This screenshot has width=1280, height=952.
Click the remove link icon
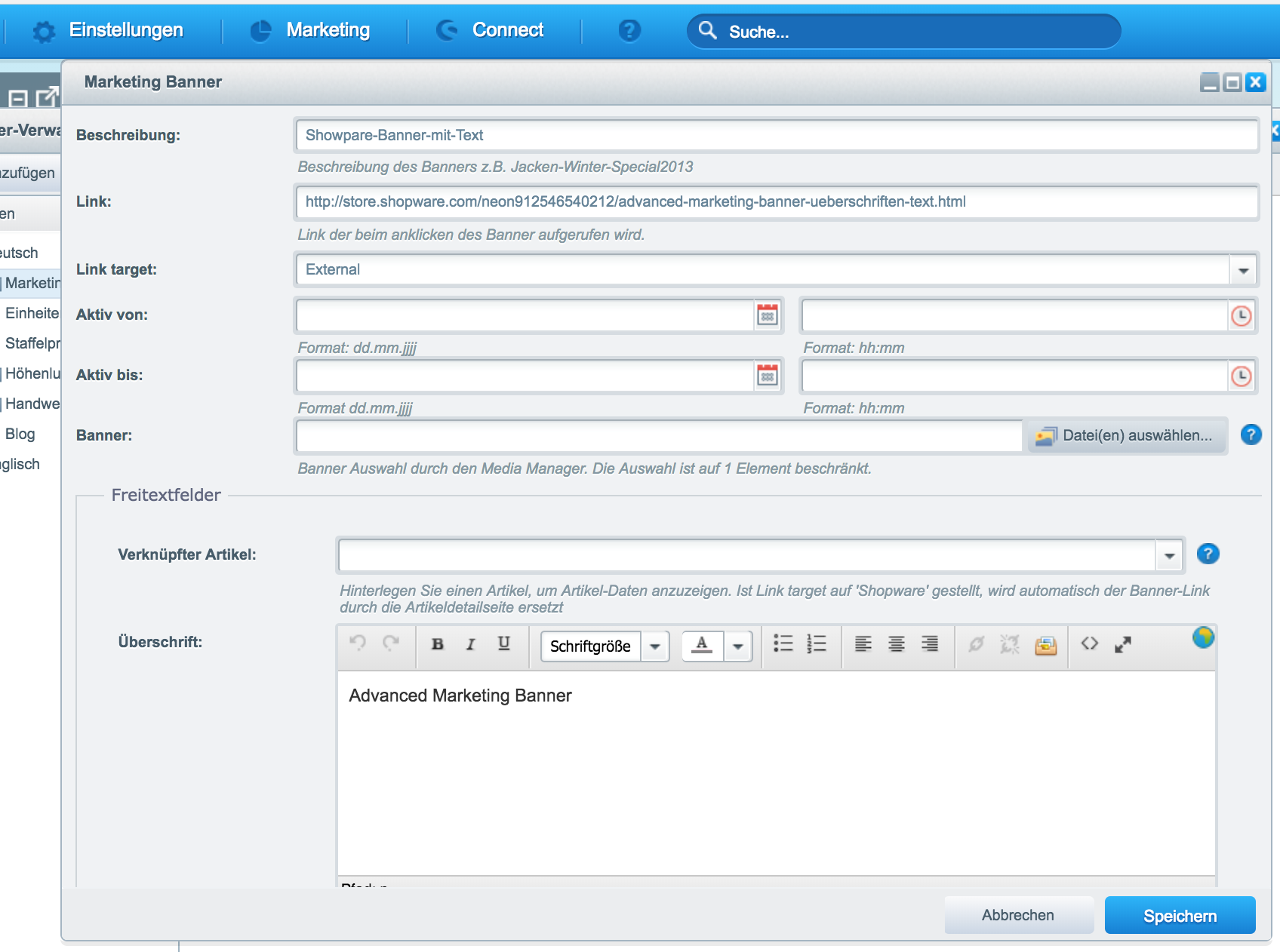point(1010,644)
